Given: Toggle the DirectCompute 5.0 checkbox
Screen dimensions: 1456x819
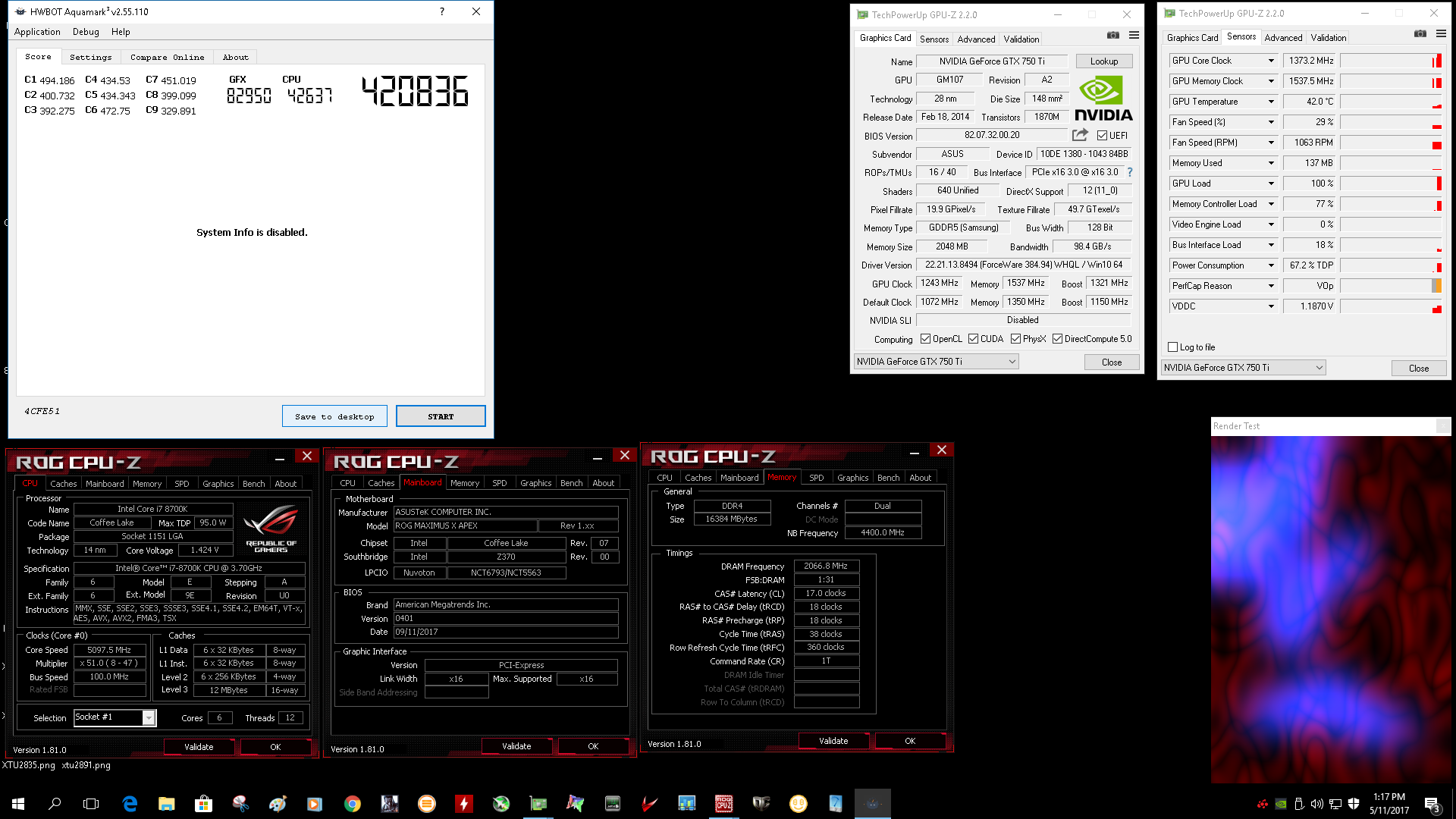Looking at the screenshot, I should click(1057, 339).
